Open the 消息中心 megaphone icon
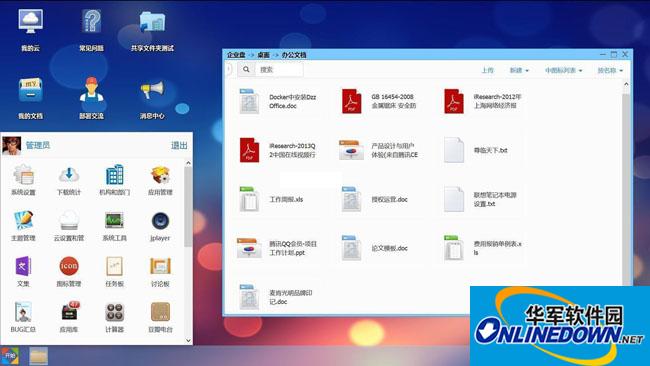 click(x=152, y=90)
